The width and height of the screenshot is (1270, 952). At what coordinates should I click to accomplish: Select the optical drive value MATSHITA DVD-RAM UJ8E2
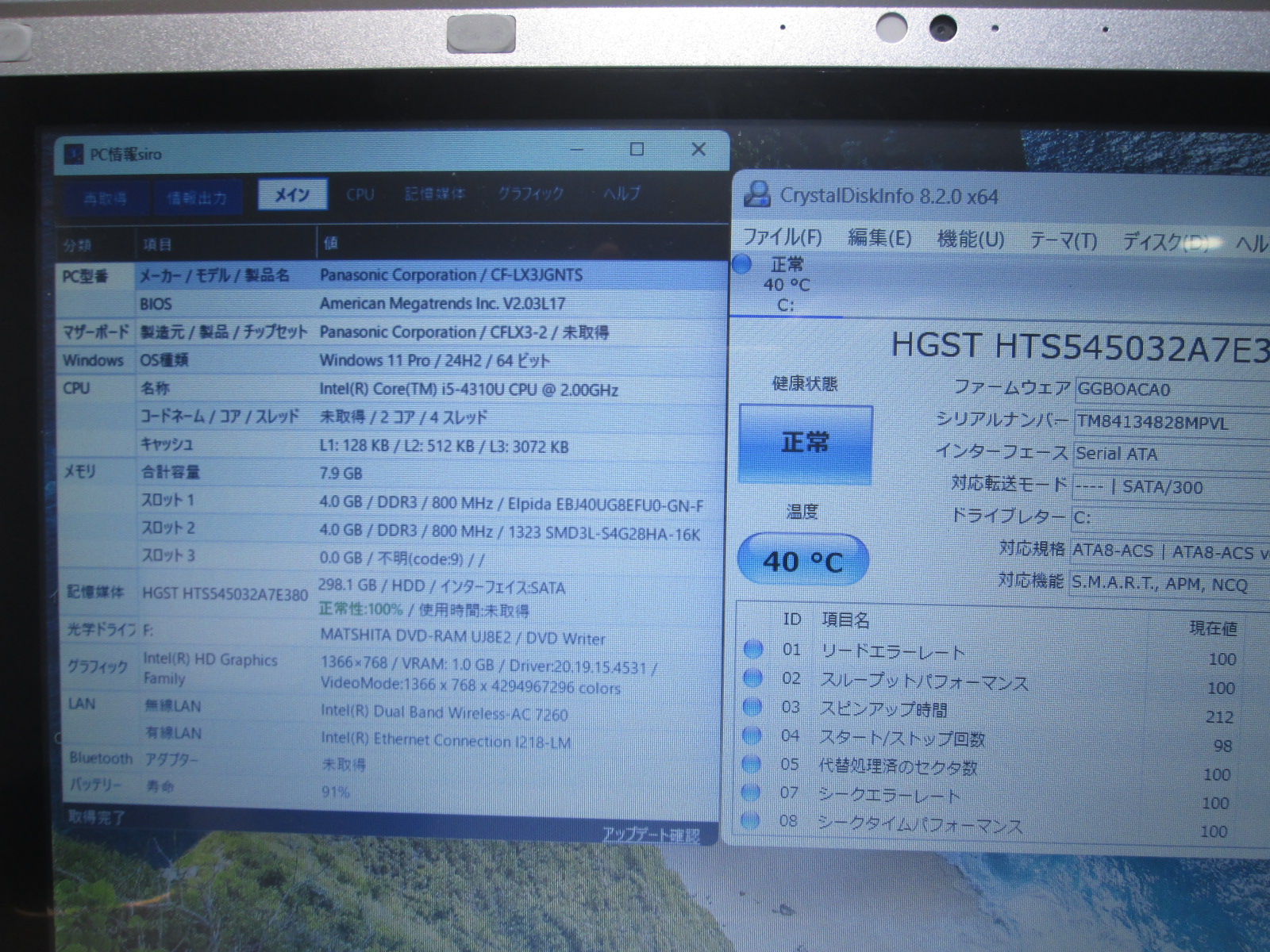click(x=463, y=637)
